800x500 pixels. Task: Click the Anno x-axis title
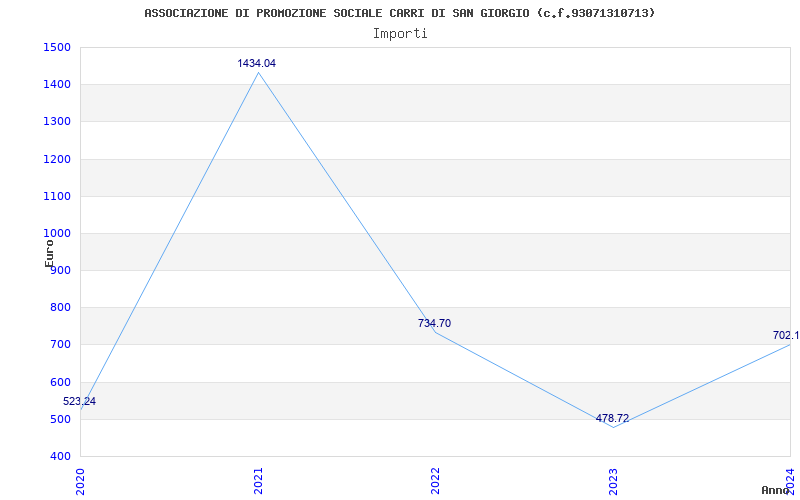(775, 490)
